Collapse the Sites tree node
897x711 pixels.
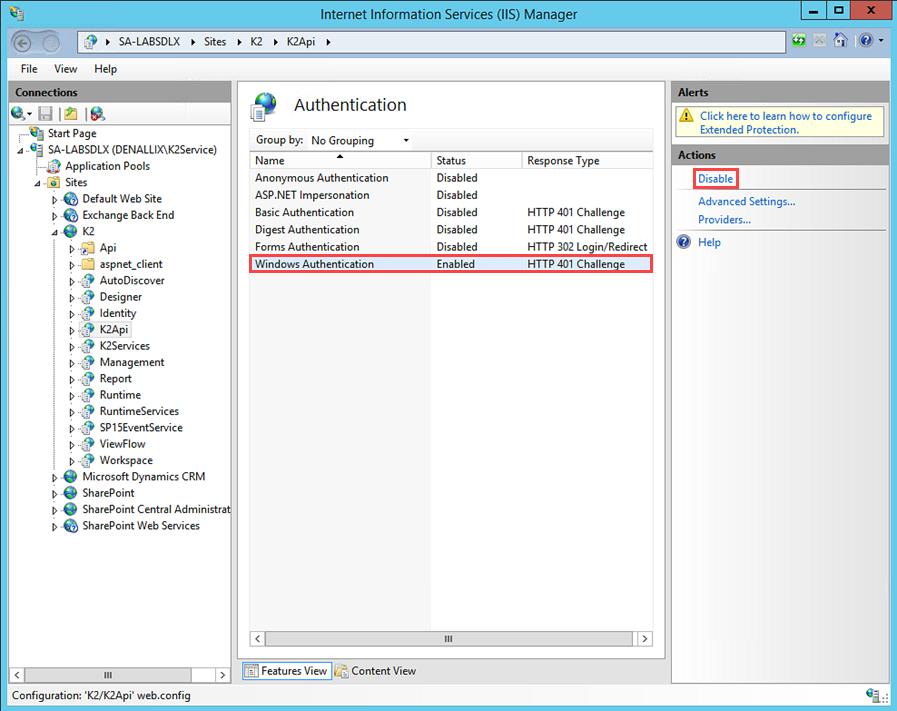click(x=38, y=184)
